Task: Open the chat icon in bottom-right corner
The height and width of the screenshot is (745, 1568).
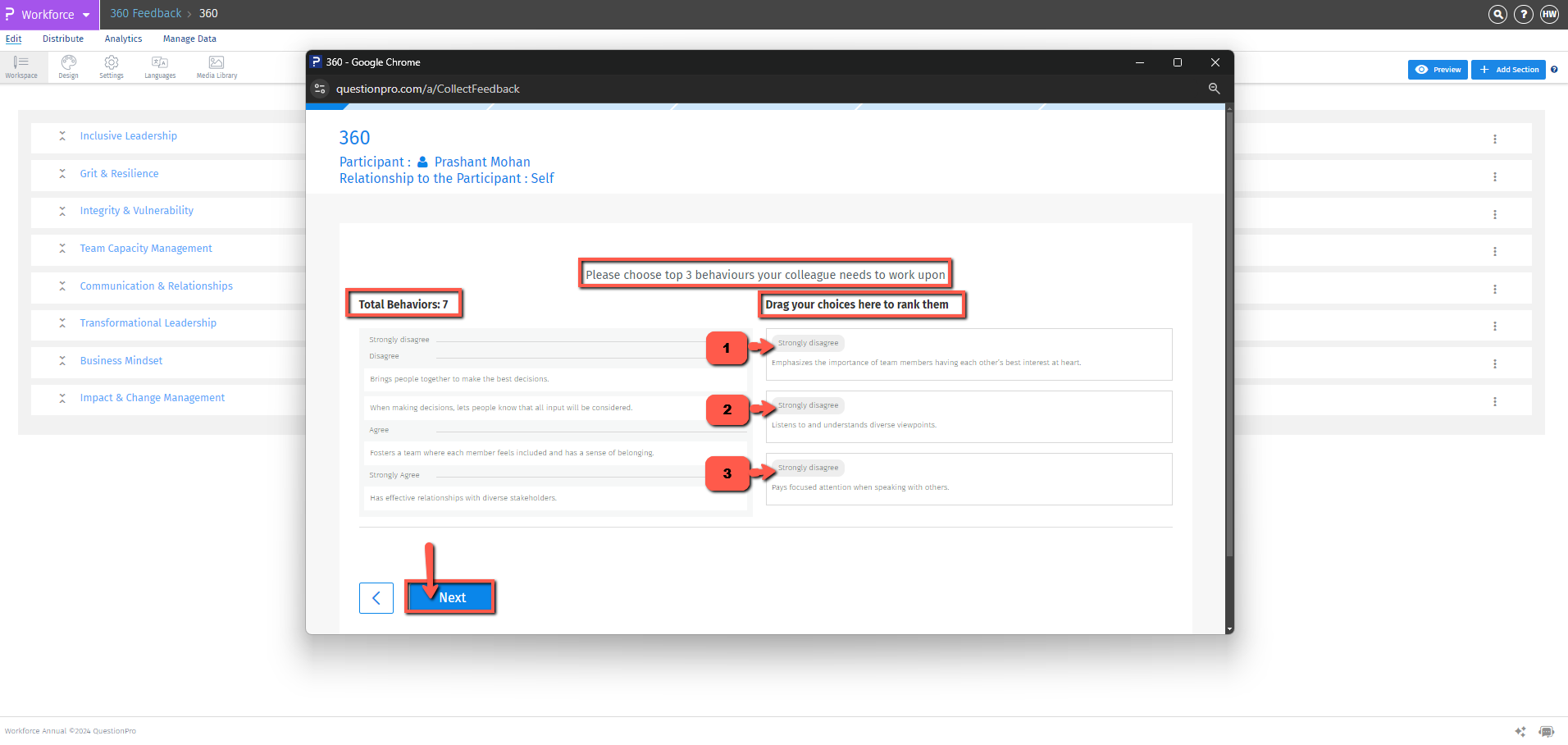Action: pyautogui.click(x=1547, y=731)
